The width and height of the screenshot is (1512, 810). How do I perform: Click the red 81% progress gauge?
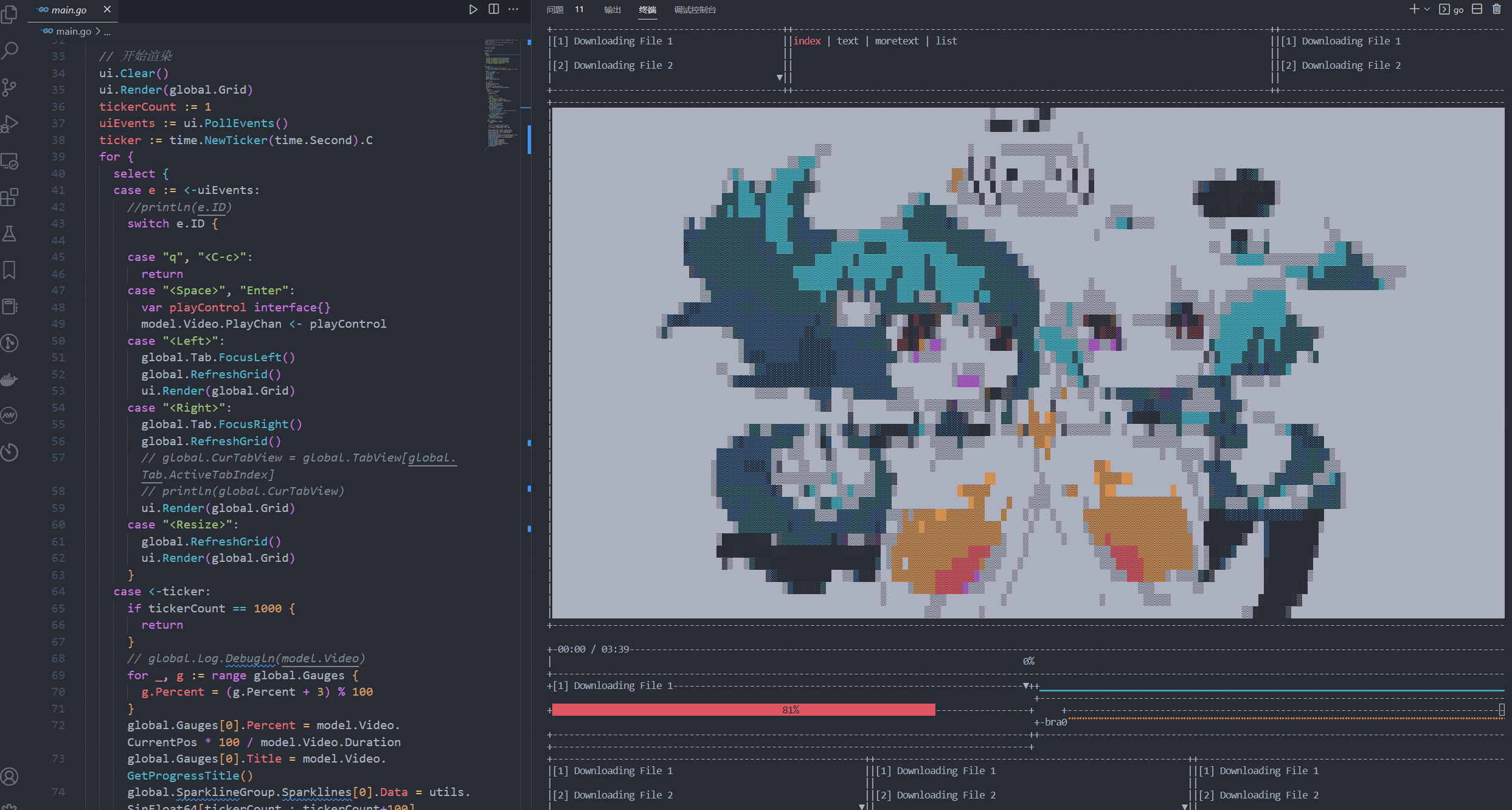pyautogui.click(x=743, y=710)
